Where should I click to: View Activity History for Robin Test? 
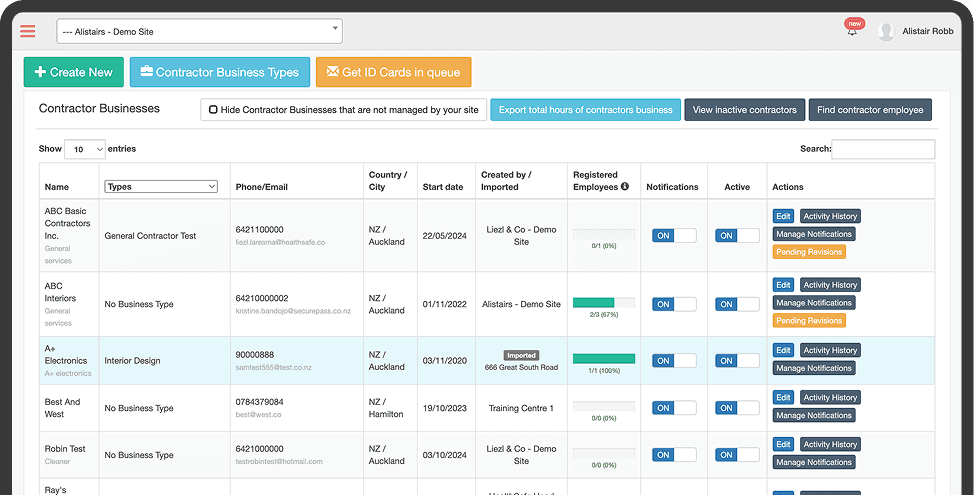(830, 445)
